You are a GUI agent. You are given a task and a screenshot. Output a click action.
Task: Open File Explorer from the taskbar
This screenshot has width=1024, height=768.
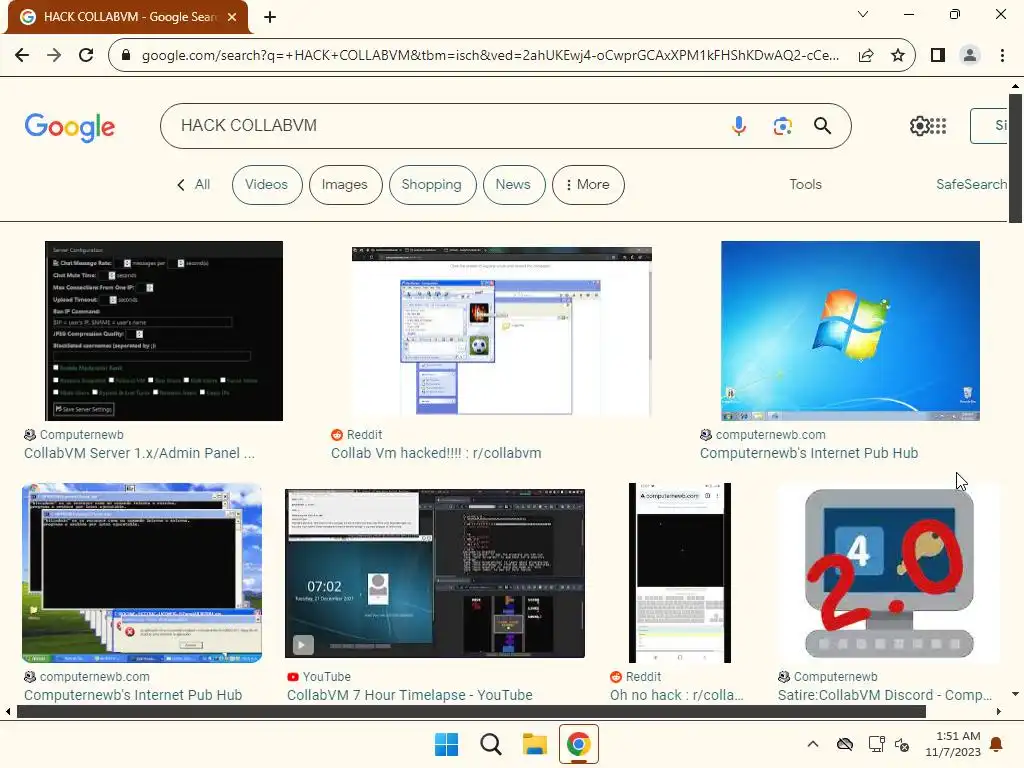[534, 744]
